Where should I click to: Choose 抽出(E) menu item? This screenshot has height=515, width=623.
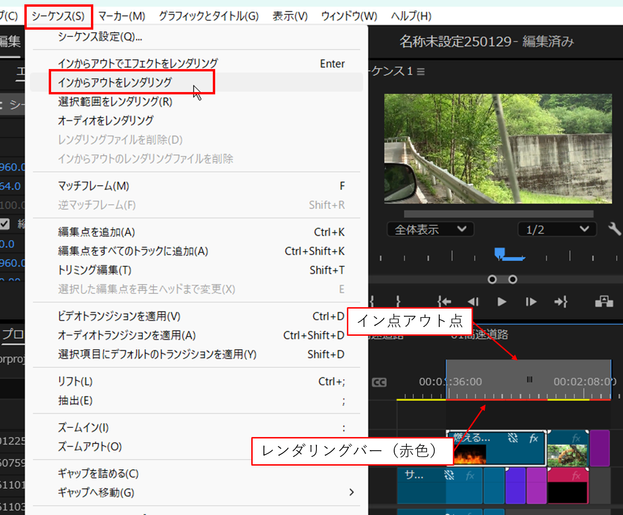pyautogui.click(x=196, y=401)
